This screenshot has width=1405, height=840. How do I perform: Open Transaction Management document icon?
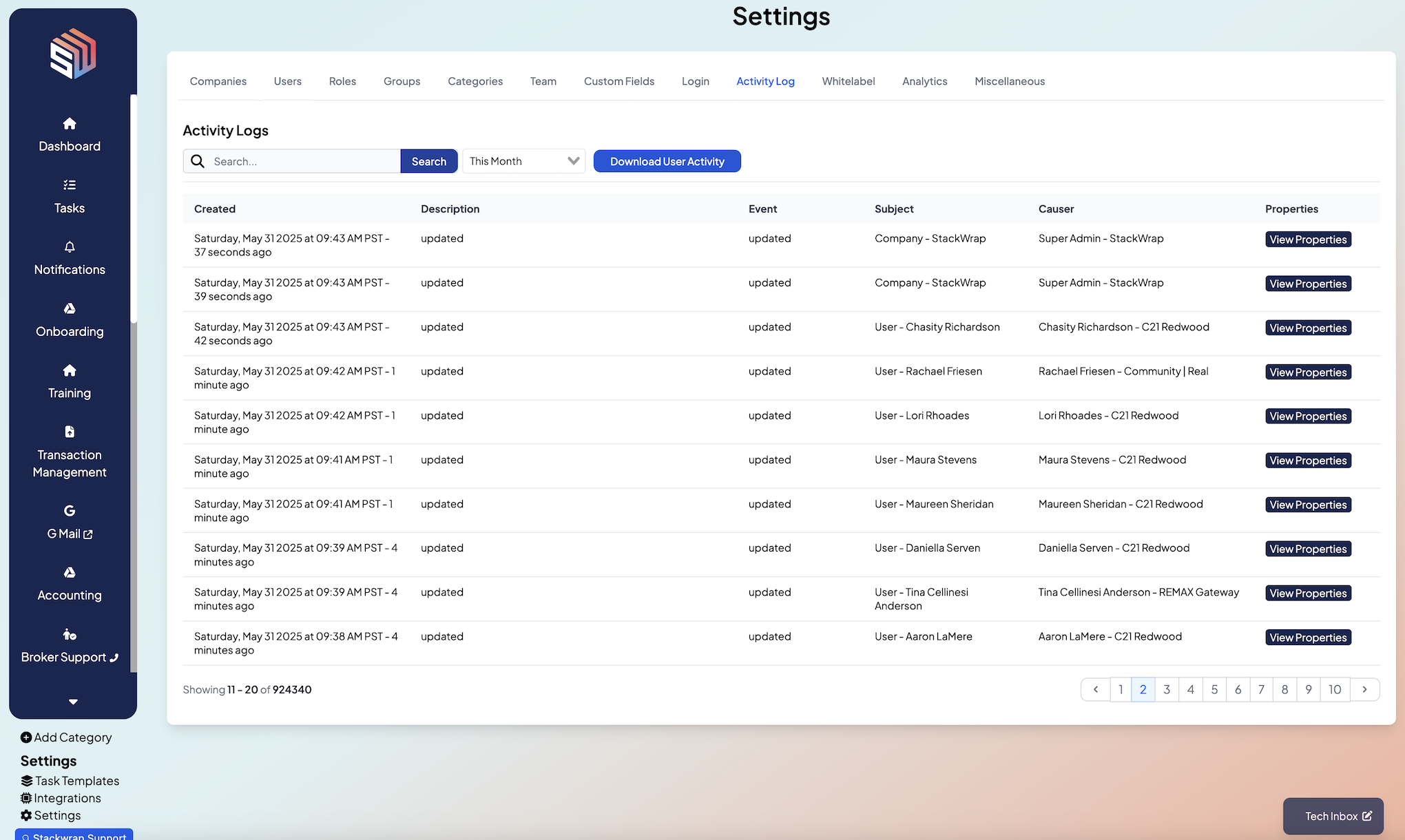click(70, 432)
